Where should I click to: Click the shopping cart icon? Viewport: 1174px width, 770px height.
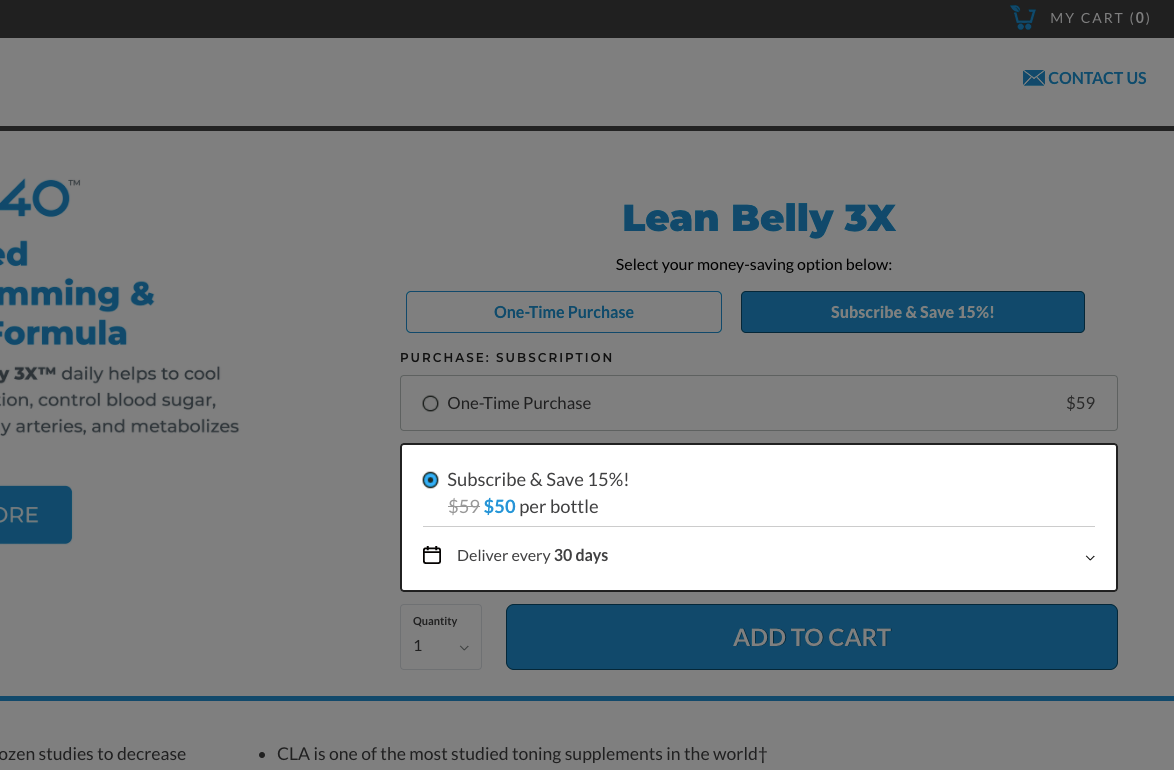[1023, 17]
